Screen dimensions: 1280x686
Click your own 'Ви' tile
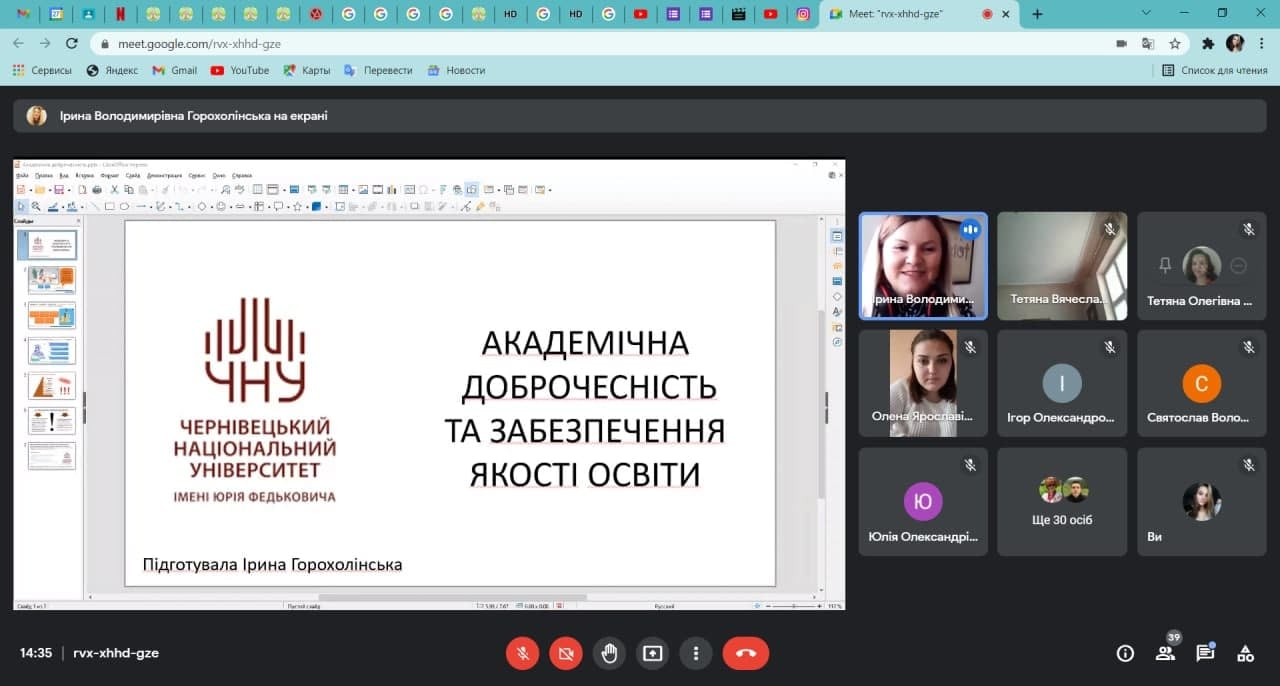(1201, 501)
